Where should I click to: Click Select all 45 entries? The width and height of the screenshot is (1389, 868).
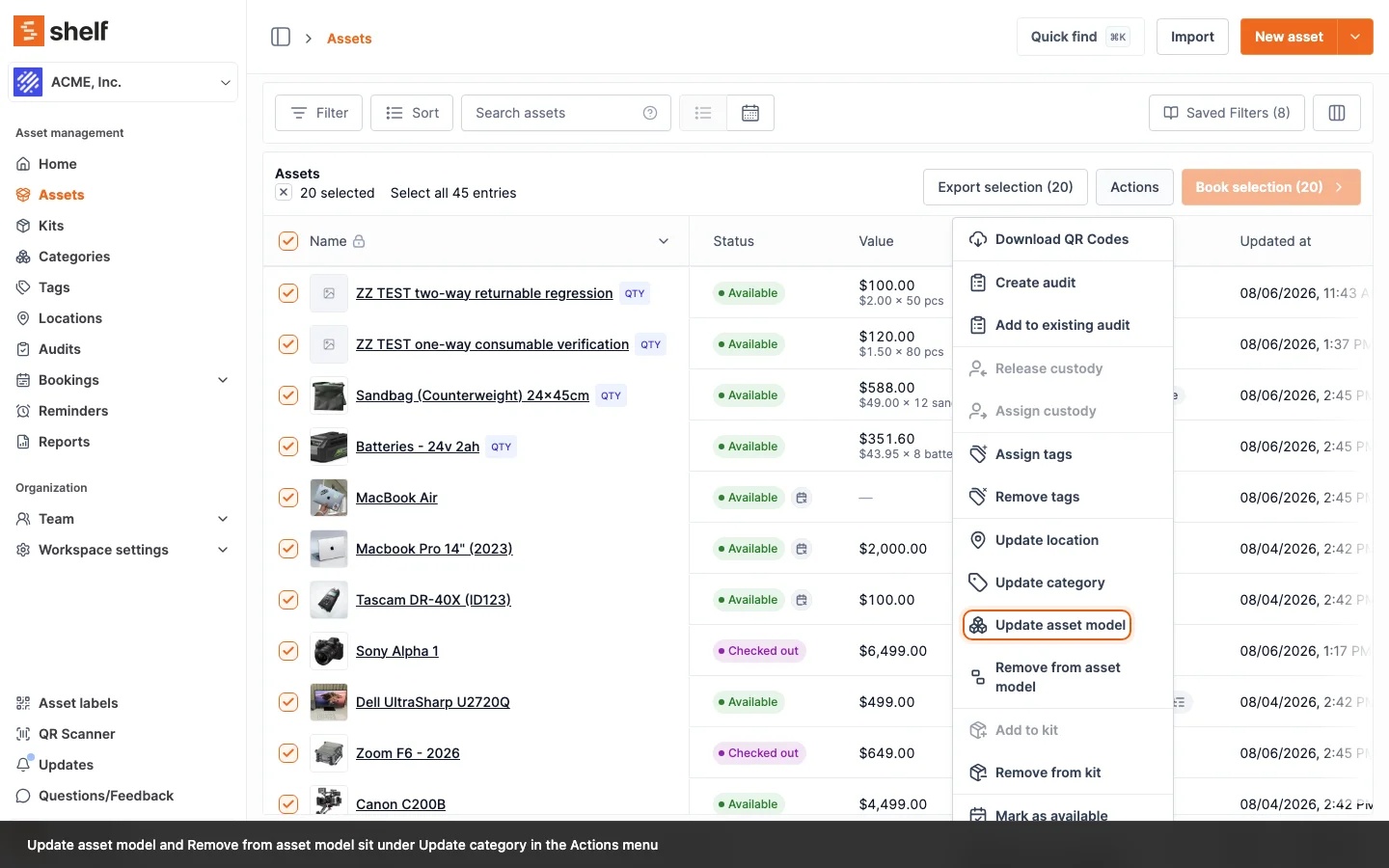(x=453, y=193)
